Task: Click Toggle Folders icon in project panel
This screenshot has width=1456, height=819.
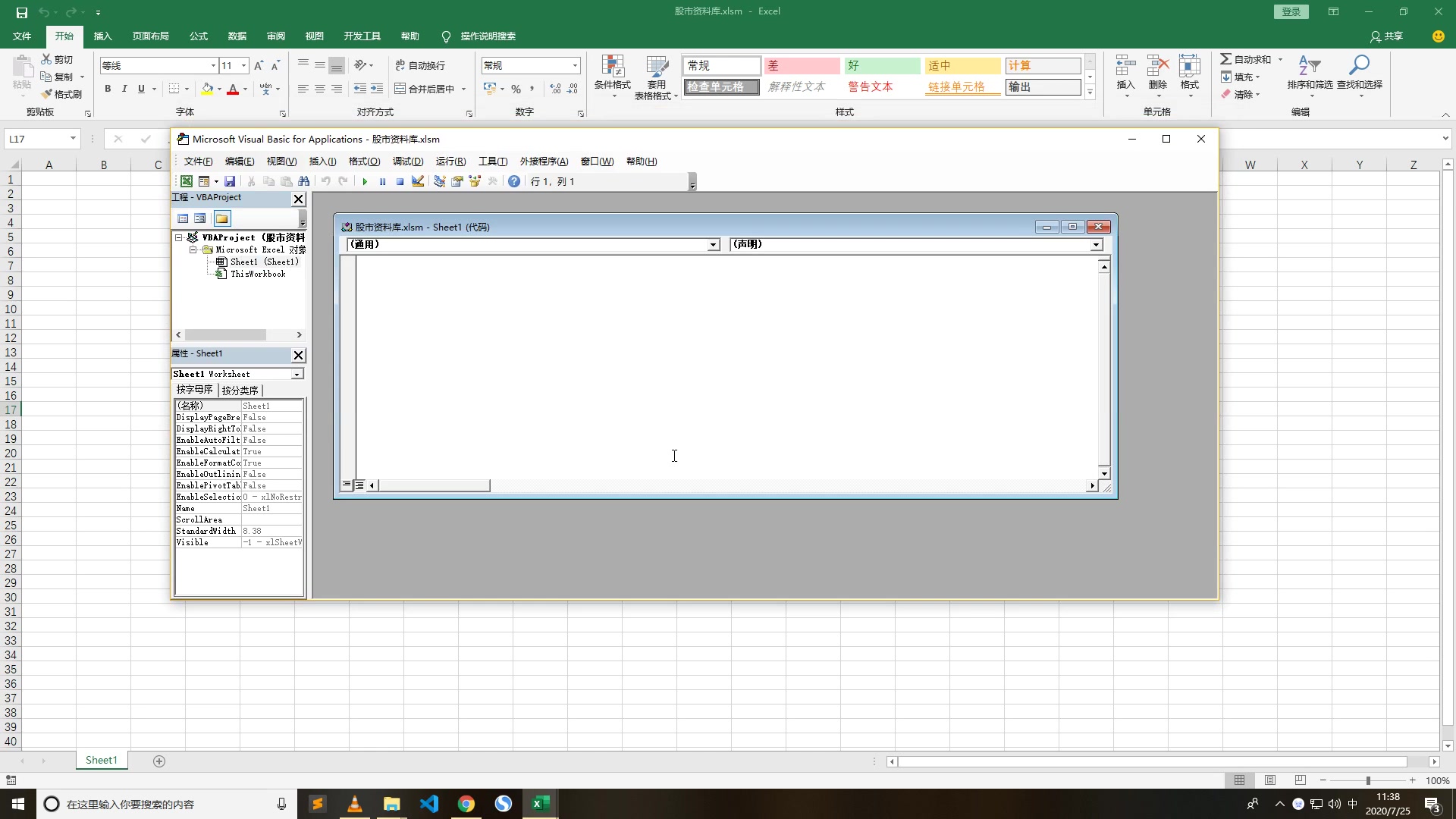Action: click(222, 218)
